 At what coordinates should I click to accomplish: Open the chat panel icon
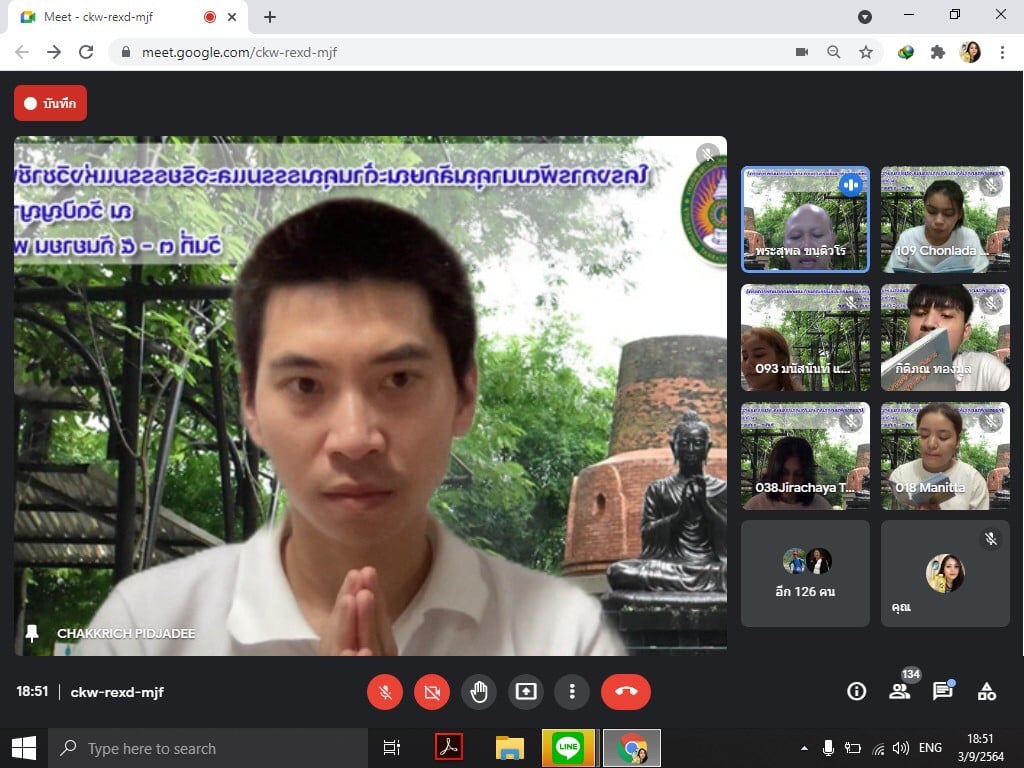pos(942,691)
